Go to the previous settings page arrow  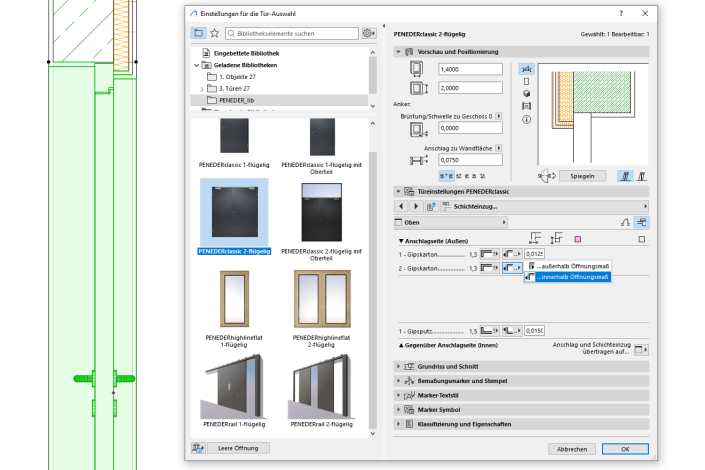click(401, 206)
